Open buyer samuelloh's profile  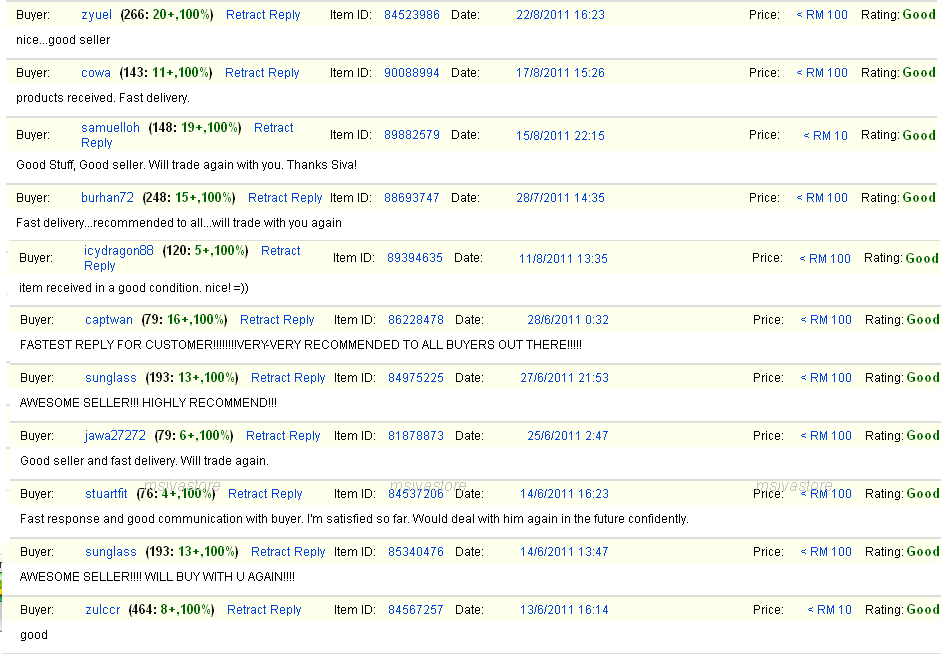click(110, 128)
